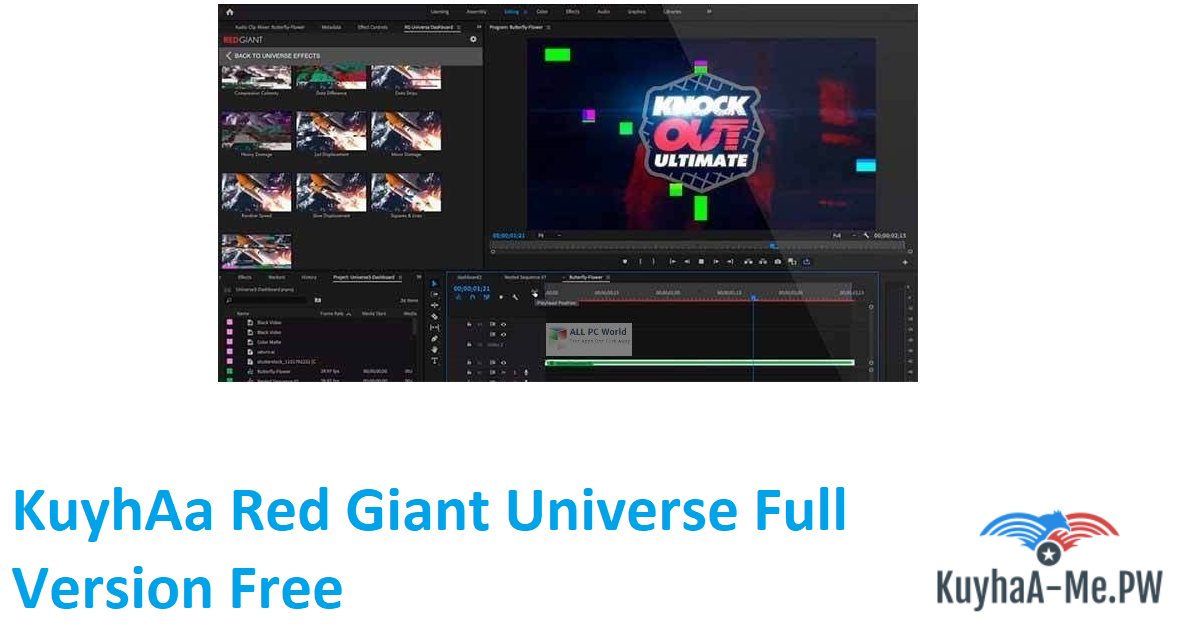Go to Out point in Program monitor
The width and height of the screenshot is (1200, 628).
(x=730, y=262)
